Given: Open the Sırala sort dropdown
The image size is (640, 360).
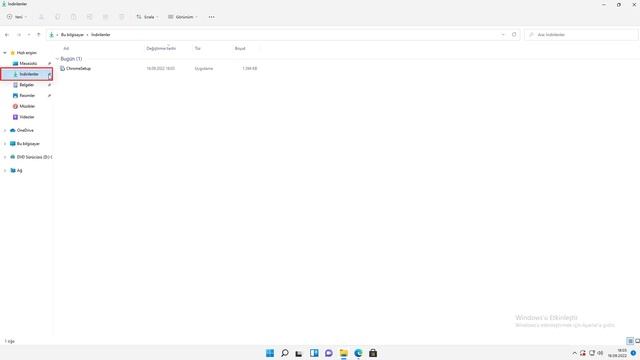Looking at the screenshot, I should click(147, 17).
